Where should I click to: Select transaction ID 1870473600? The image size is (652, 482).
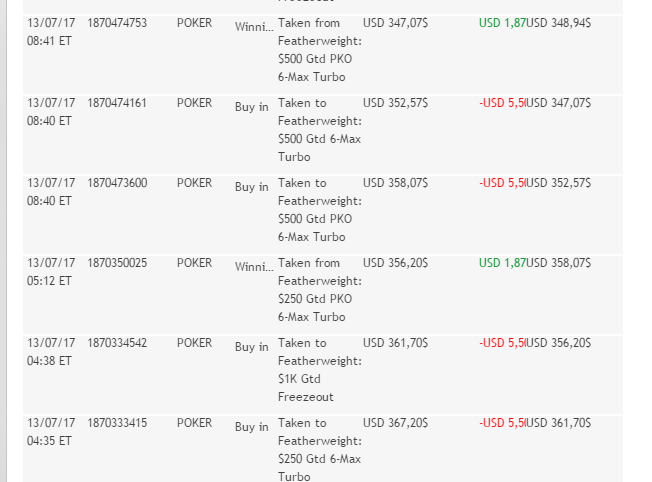pos(117,183)
